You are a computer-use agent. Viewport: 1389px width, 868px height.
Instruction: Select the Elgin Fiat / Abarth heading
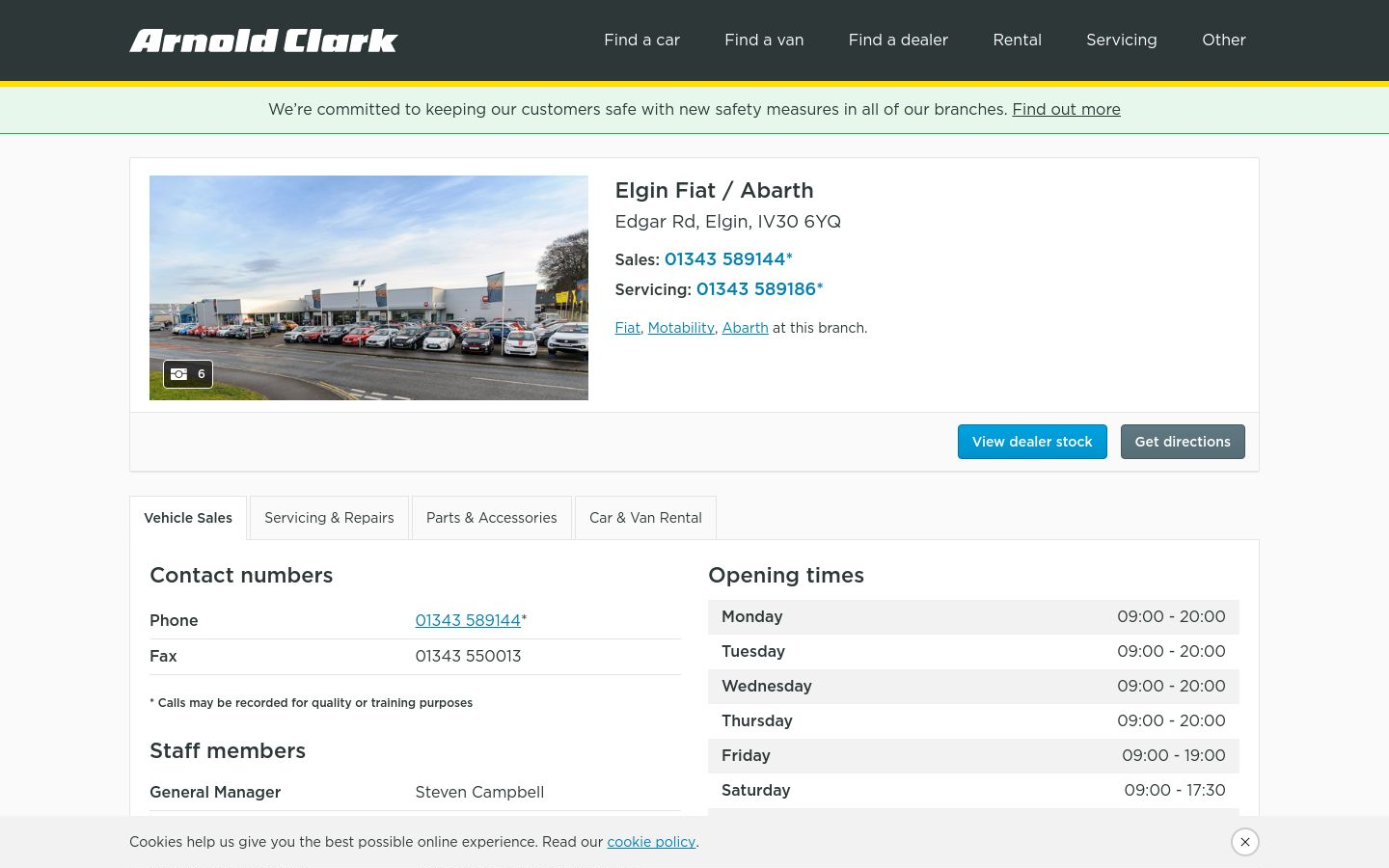[x=714, y=190]
